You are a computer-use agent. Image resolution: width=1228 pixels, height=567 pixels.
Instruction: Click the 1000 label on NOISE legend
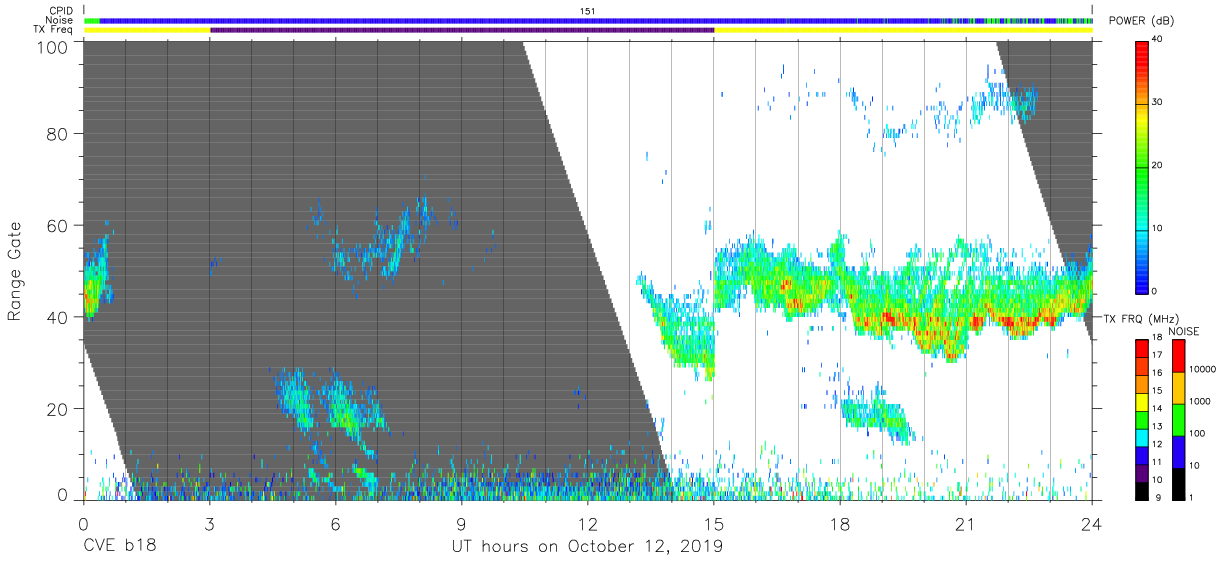pos(1200,402)
